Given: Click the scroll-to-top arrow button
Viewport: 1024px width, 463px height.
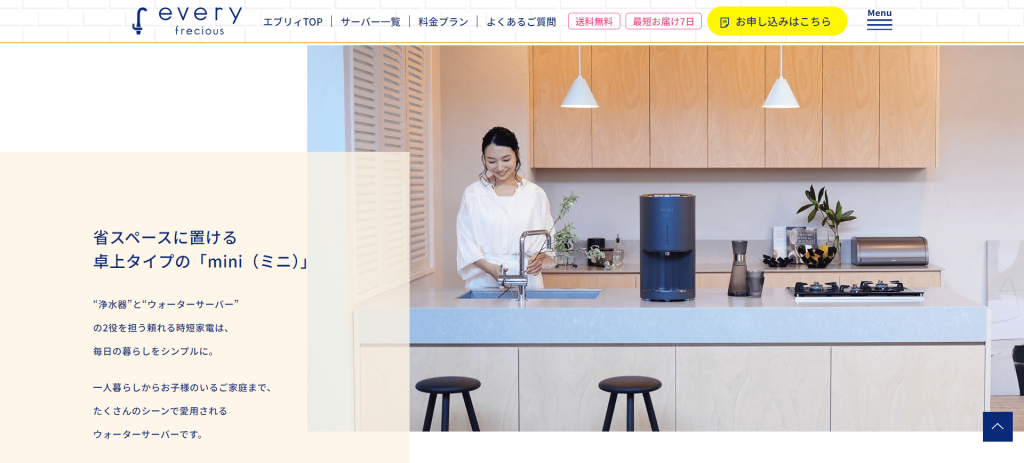Looking at the screenshot, I should 997,426.
